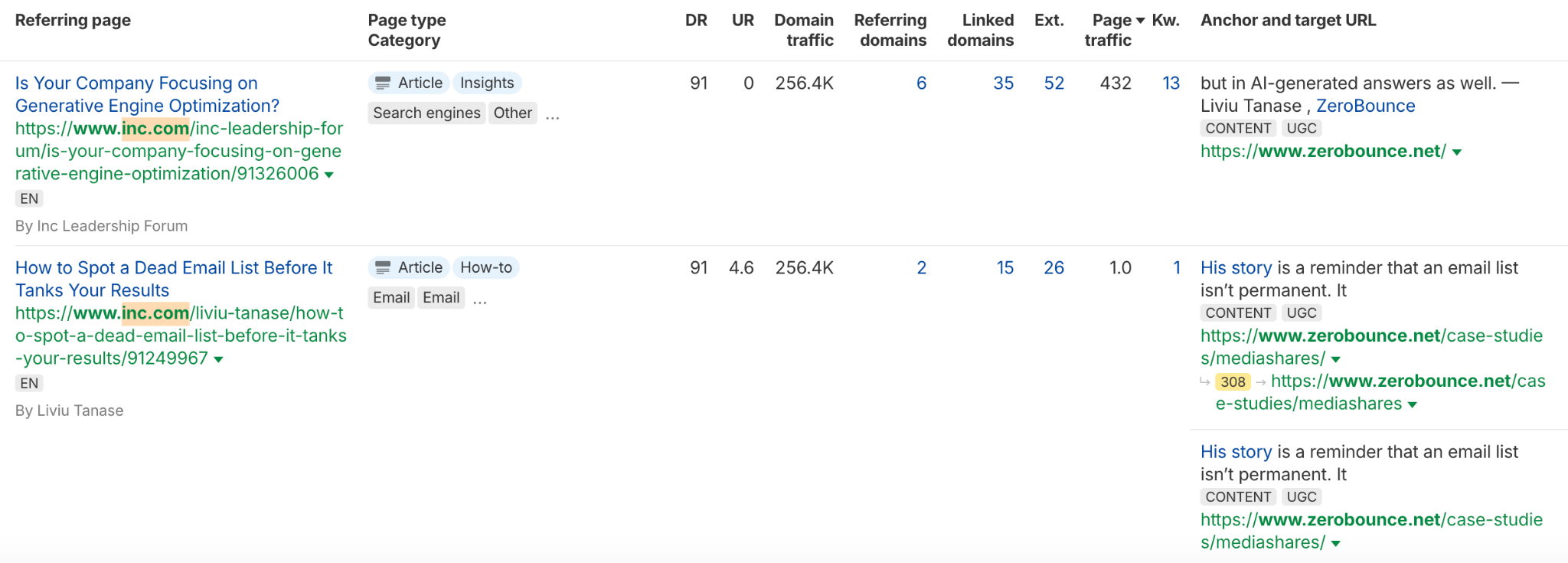This screenshot has height=563, width=1568.
Task: Click the 308 redirect status badge
Action: (1233, 381)
